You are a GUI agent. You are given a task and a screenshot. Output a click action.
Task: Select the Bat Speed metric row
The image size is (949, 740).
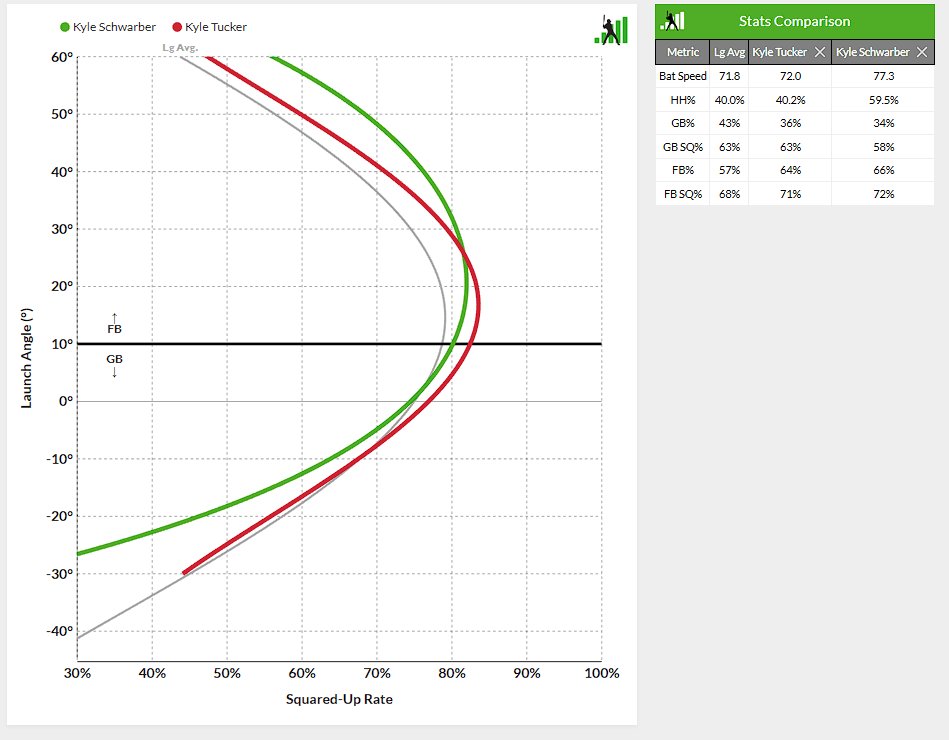click(682, 76)
